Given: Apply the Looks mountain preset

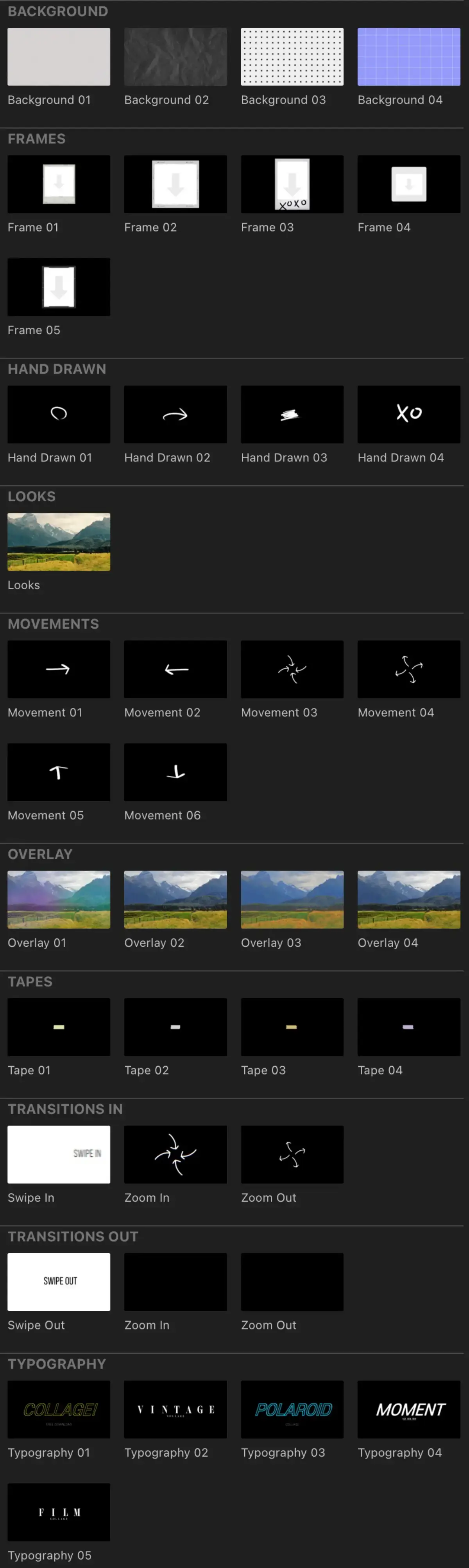Looking at the screenshot, I should [x=59, y=542].
